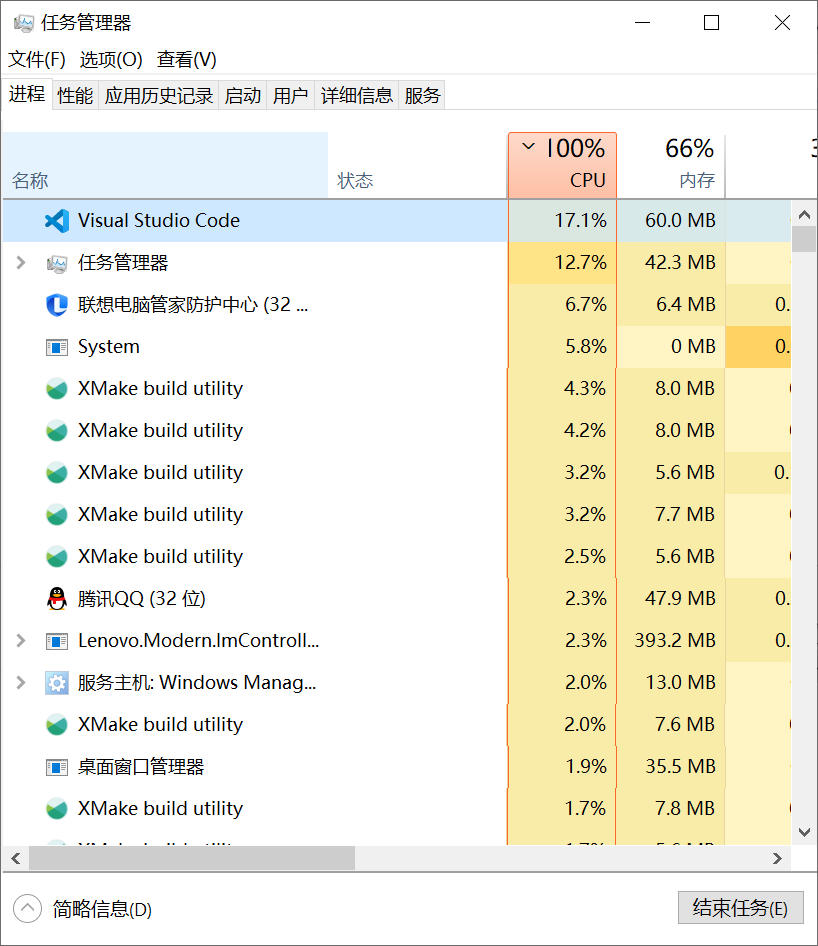Click the 12.7% CPU value
Image resolution: width=818 pixels, height=946 pixels.
(580, 262)
